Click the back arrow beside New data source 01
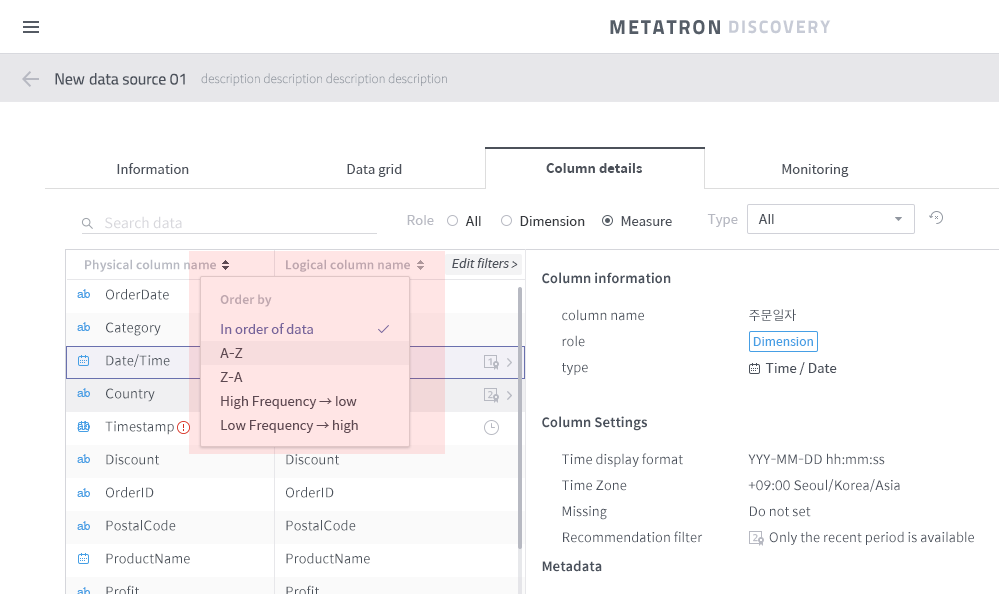Viewport: 999px width, 594px height. click(x=29, y=78)
